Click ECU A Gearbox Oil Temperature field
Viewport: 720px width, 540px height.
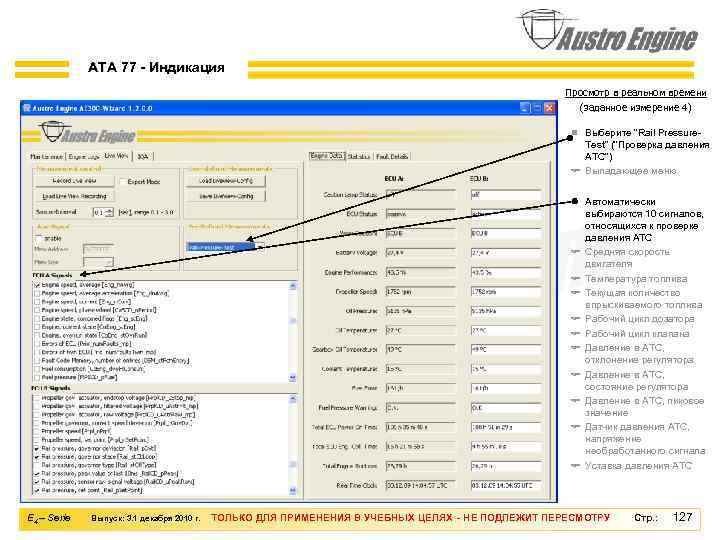pos(421,349)
